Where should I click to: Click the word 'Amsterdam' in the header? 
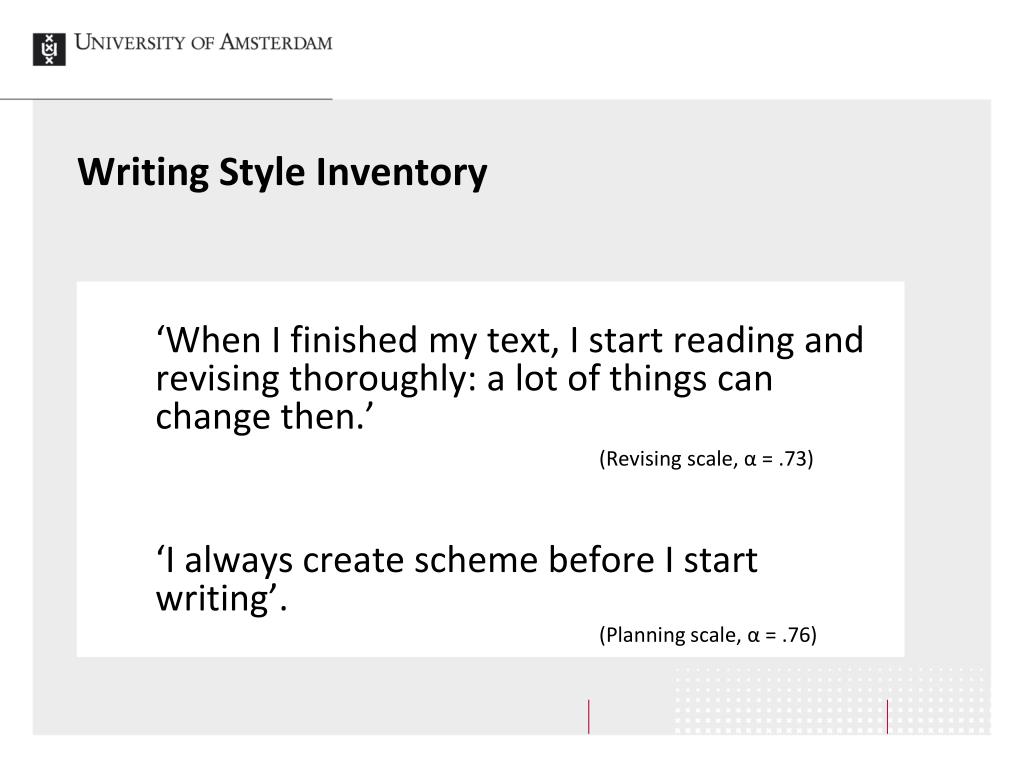[x=276, y=42]
